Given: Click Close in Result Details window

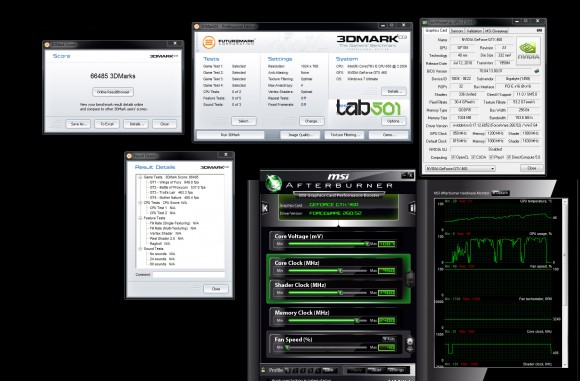Looking at the screenshot, I should [x=216, y=289].
